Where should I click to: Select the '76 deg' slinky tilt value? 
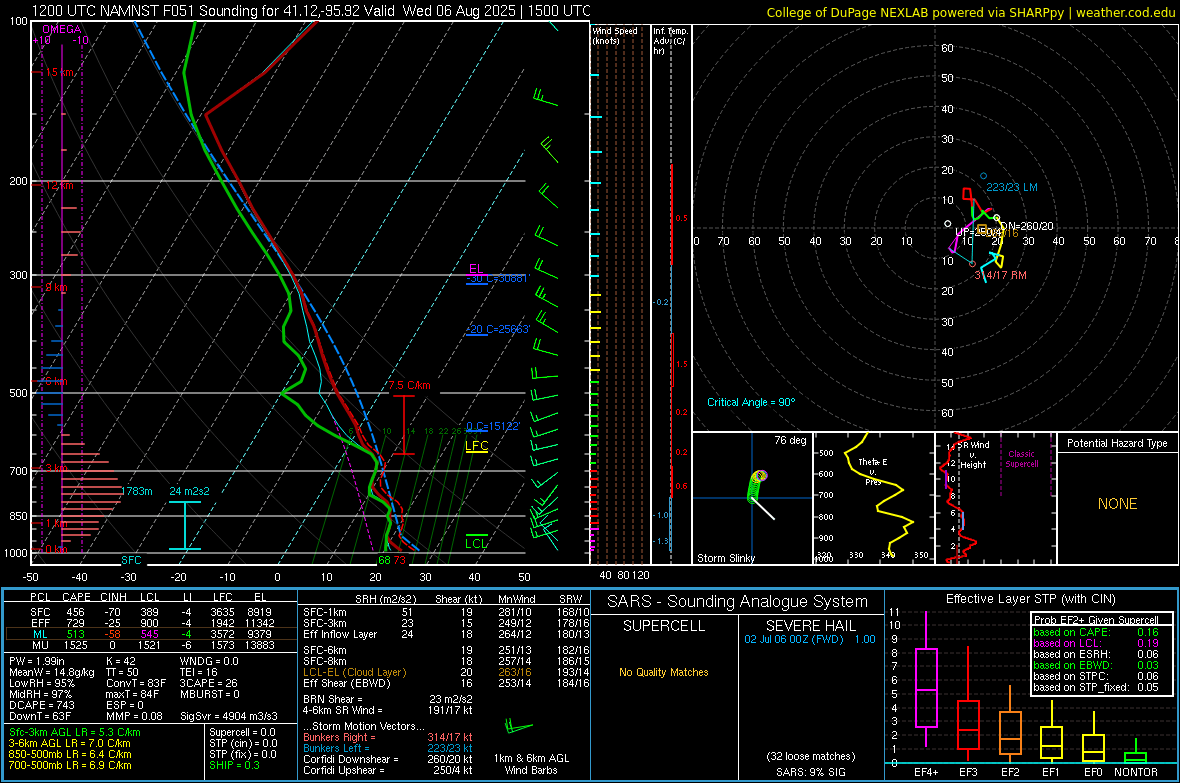790,440
